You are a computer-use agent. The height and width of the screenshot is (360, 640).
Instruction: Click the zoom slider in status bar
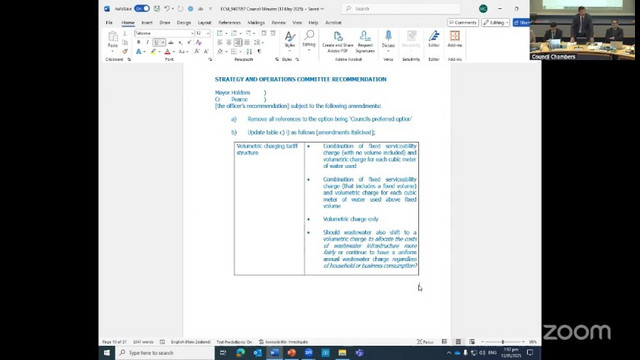pyautogui.click(x=503, y=342)
